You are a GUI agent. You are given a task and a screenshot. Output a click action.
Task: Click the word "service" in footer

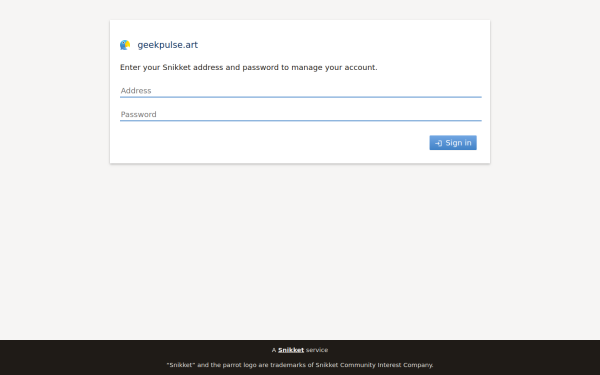pyautogui.click(x=317, y=350)
